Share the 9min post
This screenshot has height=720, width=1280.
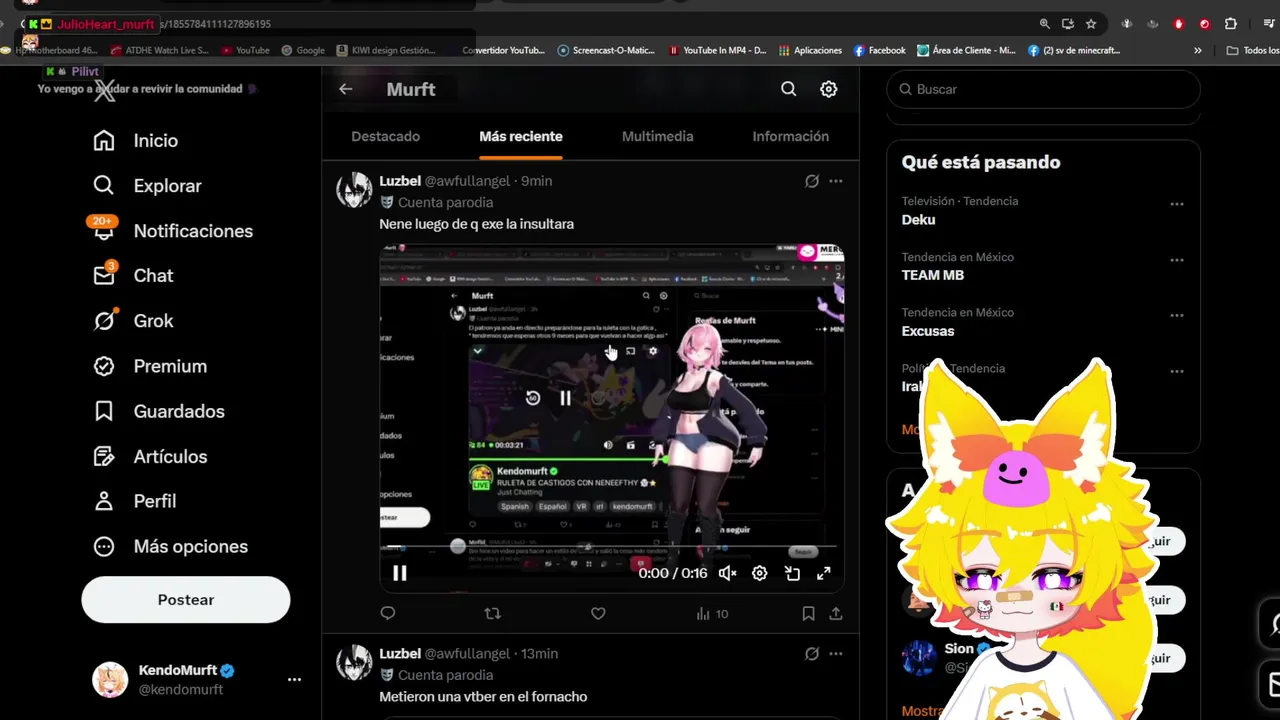coord(836,613)
